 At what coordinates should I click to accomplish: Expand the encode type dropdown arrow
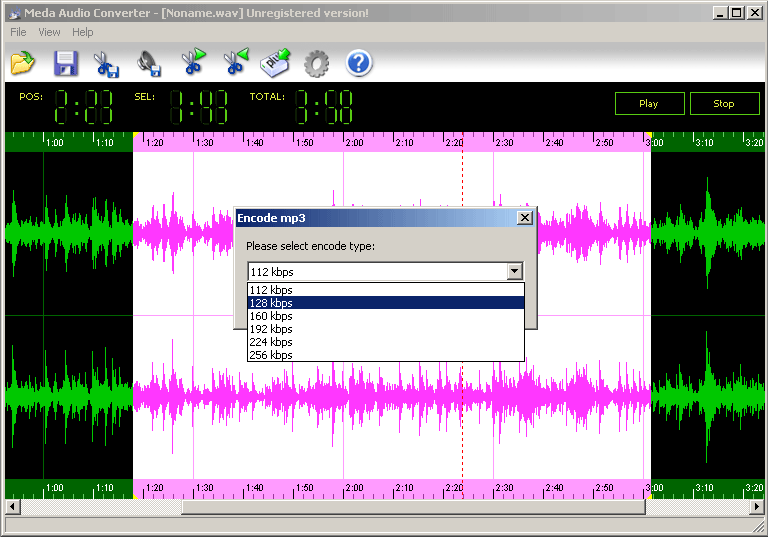(x=514, y=271)
